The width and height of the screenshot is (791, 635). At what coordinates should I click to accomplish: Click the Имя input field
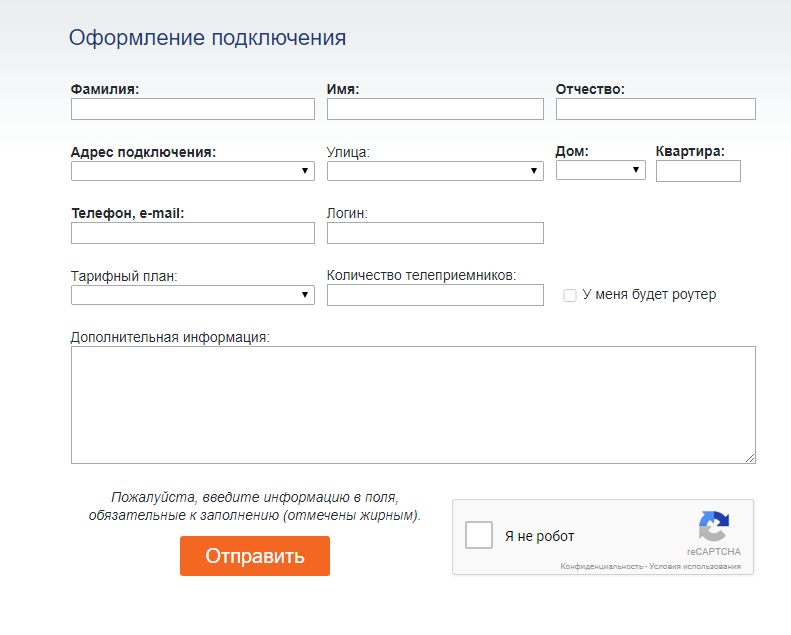(435, 109)
